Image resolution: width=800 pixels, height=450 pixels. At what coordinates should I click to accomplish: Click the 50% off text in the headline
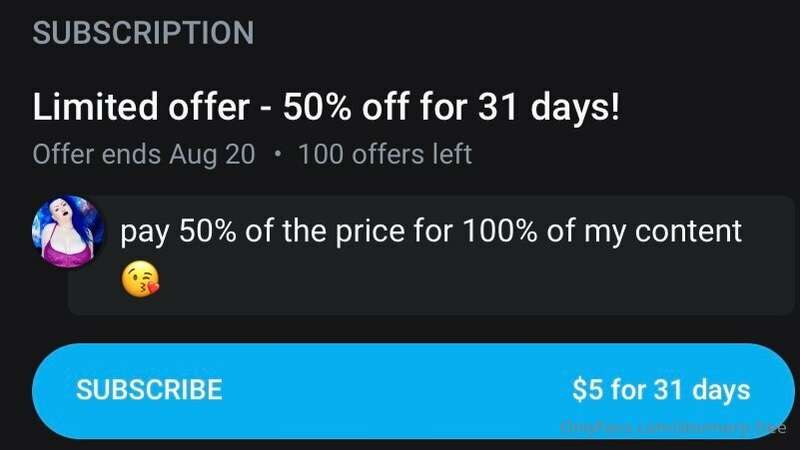pyautogui.click(x=345, y=107)
